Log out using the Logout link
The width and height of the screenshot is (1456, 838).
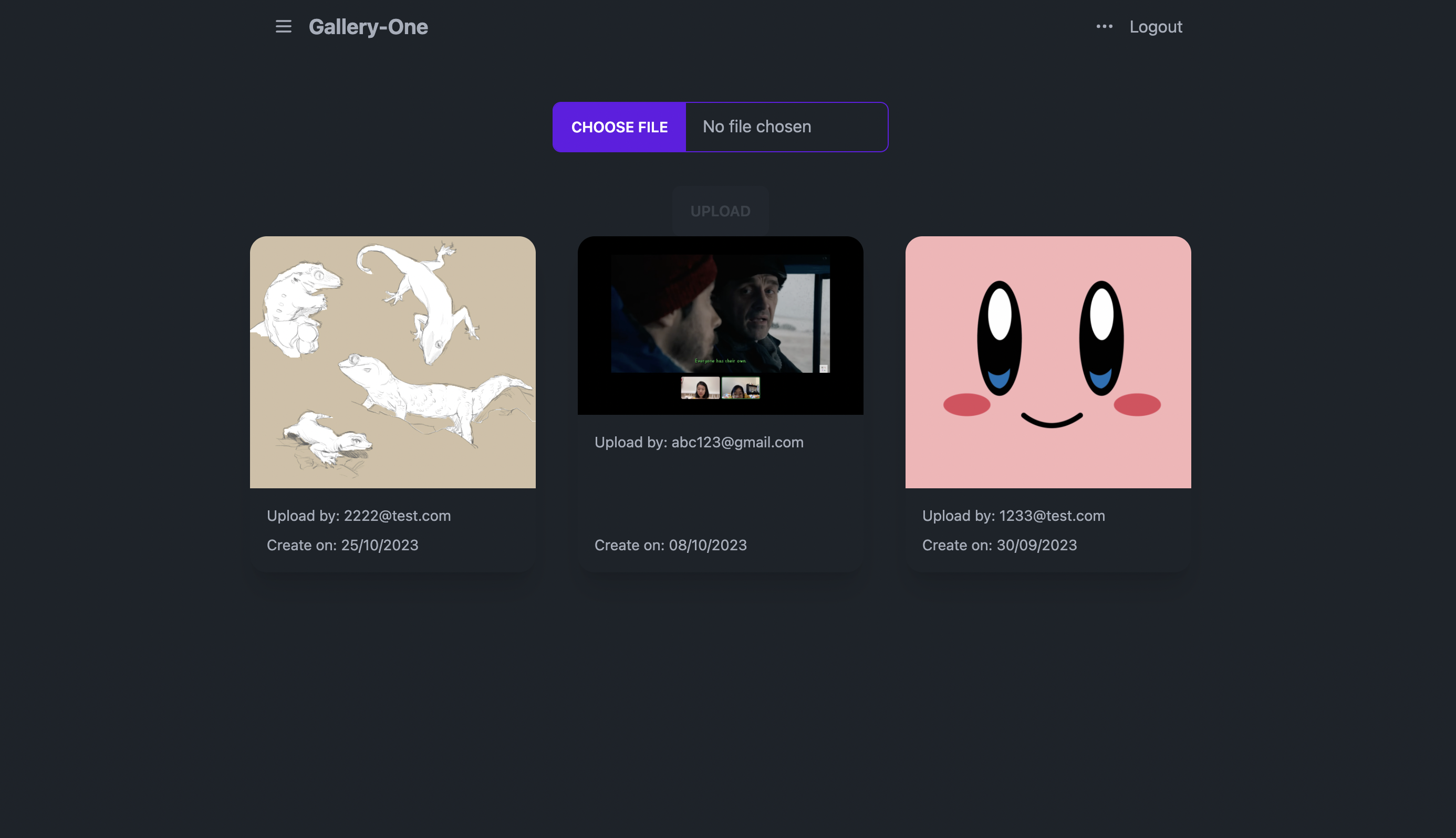(x=1156, y=27)
